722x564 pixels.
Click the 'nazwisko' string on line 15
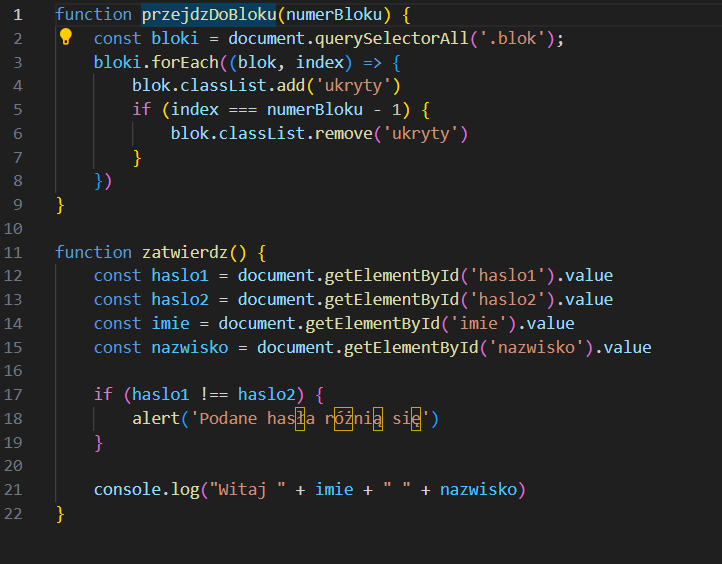point(538,348)
